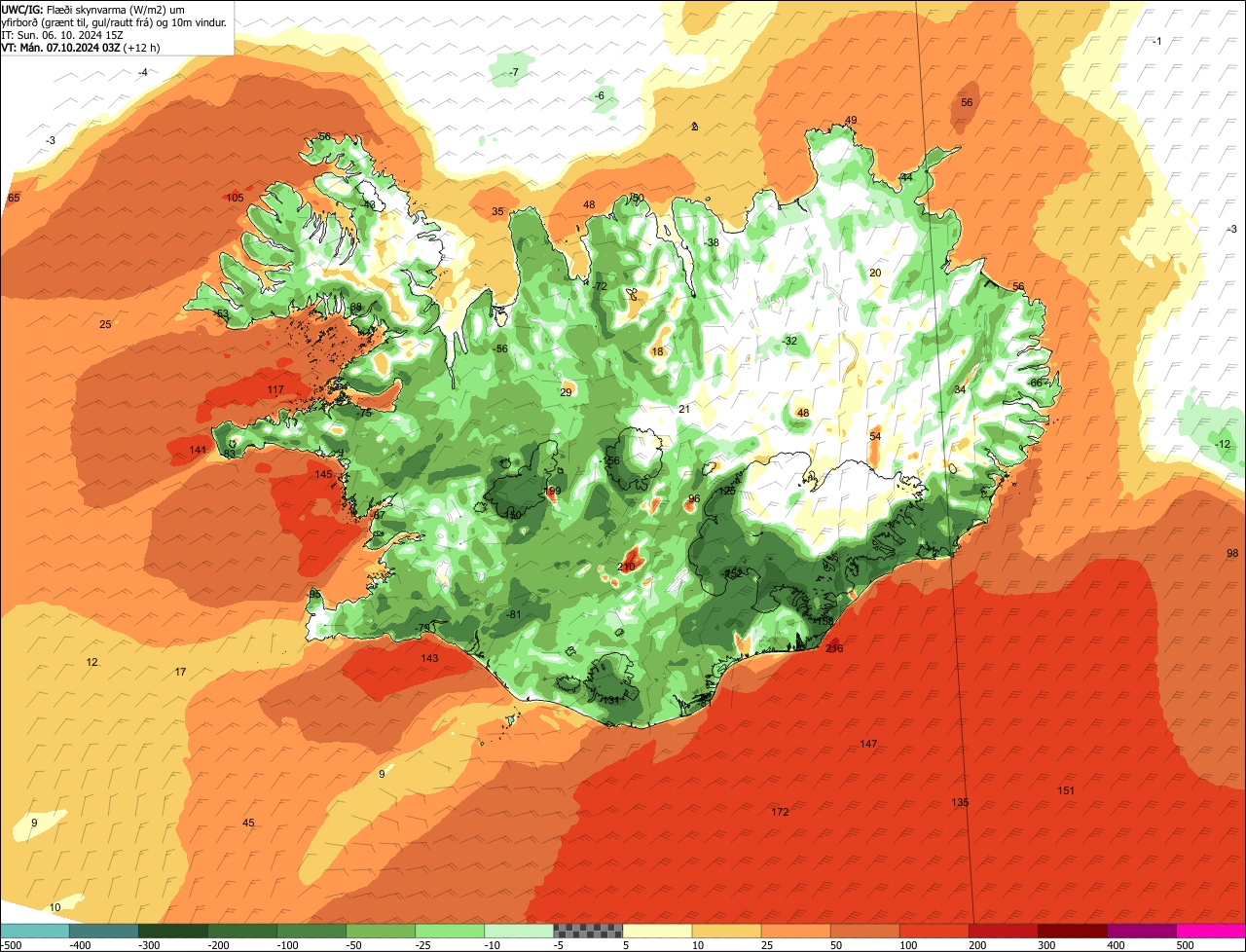The height and width of the screenshot is (952, 1246).
Task: Click the flux value '45' over the southwest ocean
Action: pos(248,823)
